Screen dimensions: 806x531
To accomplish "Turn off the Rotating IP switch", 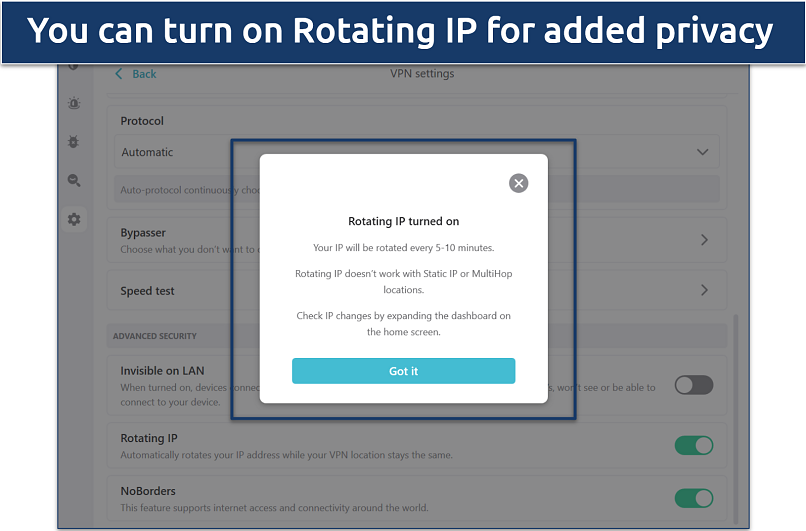I will (x=693, y=445).
